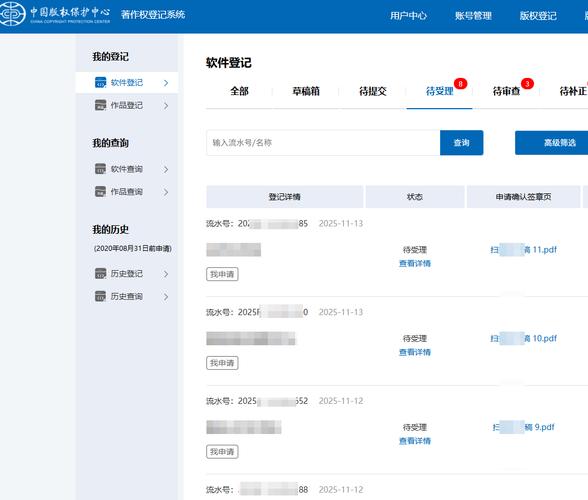The width and height of the screenshot is (588, 500).
Task: Click 软件登记 page heading
Action: click(x=228, y=63)
